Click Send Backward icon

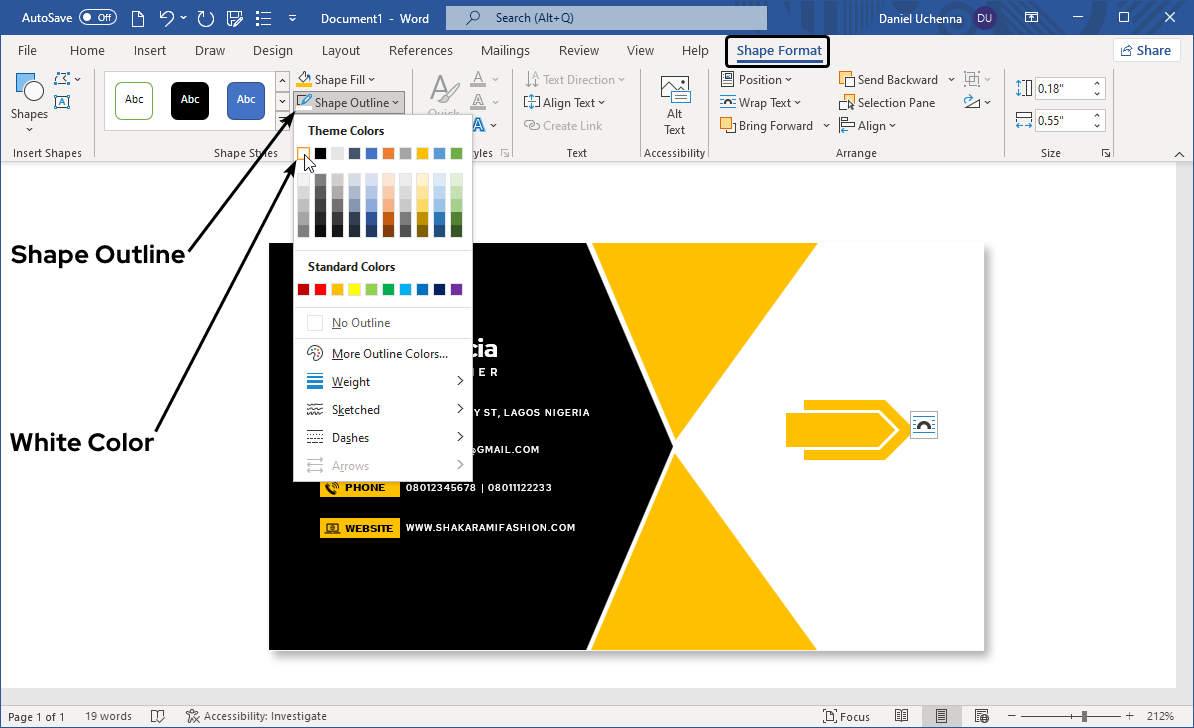pos(846,80)
